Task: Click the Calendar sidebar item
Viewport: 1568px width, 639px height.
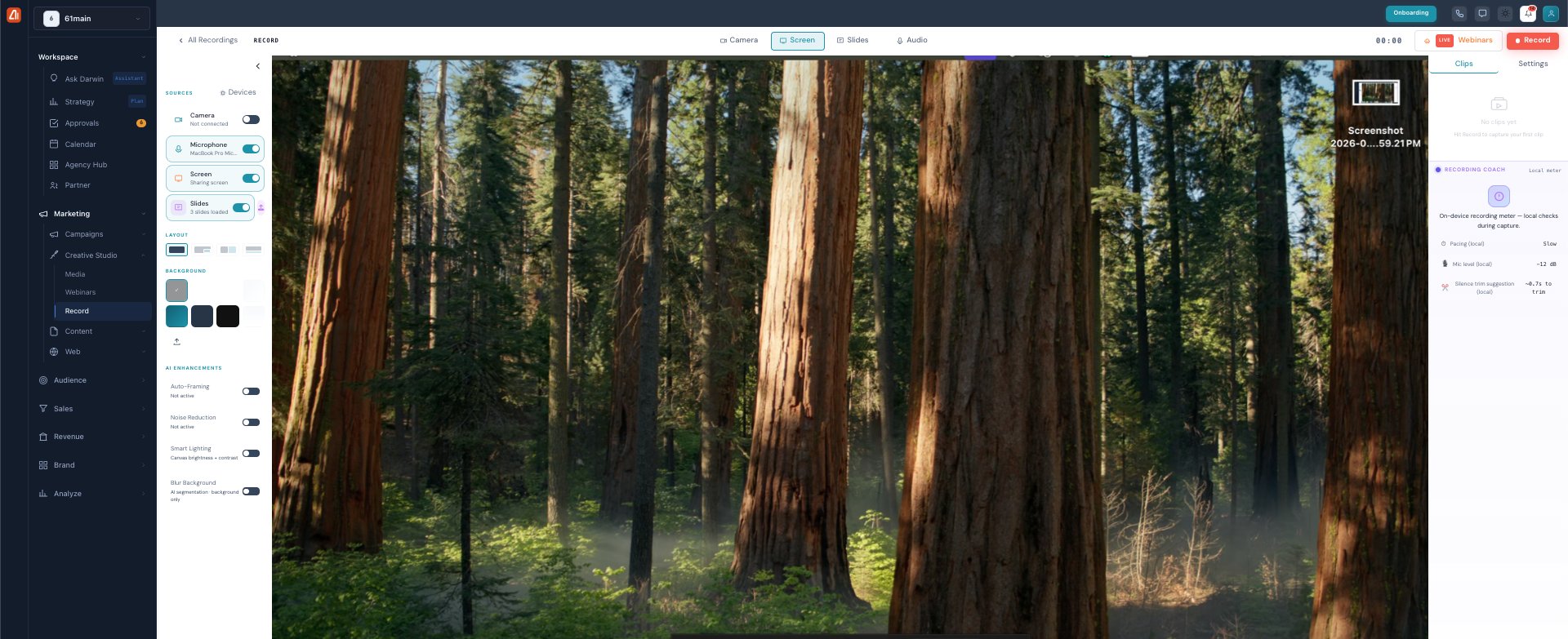Action: point(97,144)
